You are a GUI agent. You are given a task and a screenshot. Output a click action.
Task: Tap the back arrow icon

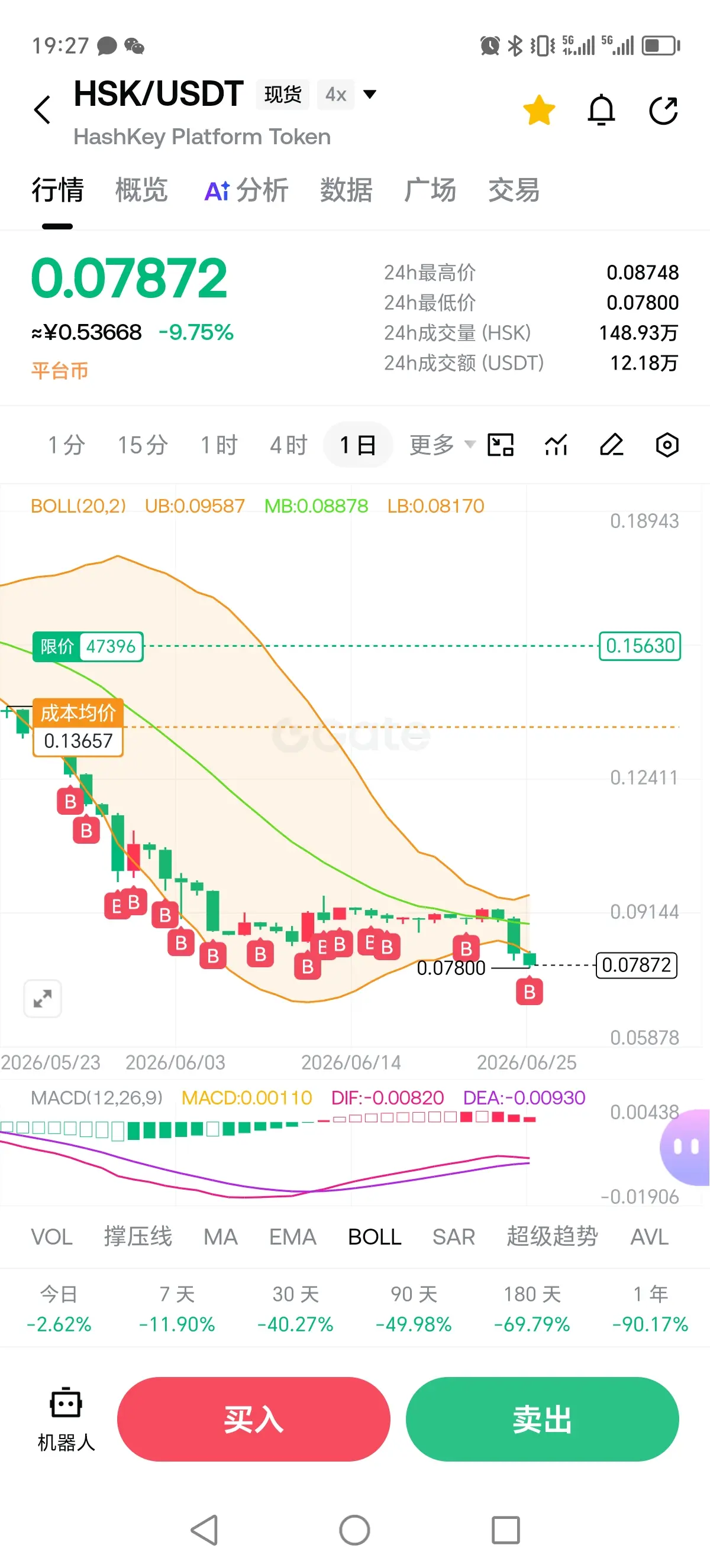point(42,110)
